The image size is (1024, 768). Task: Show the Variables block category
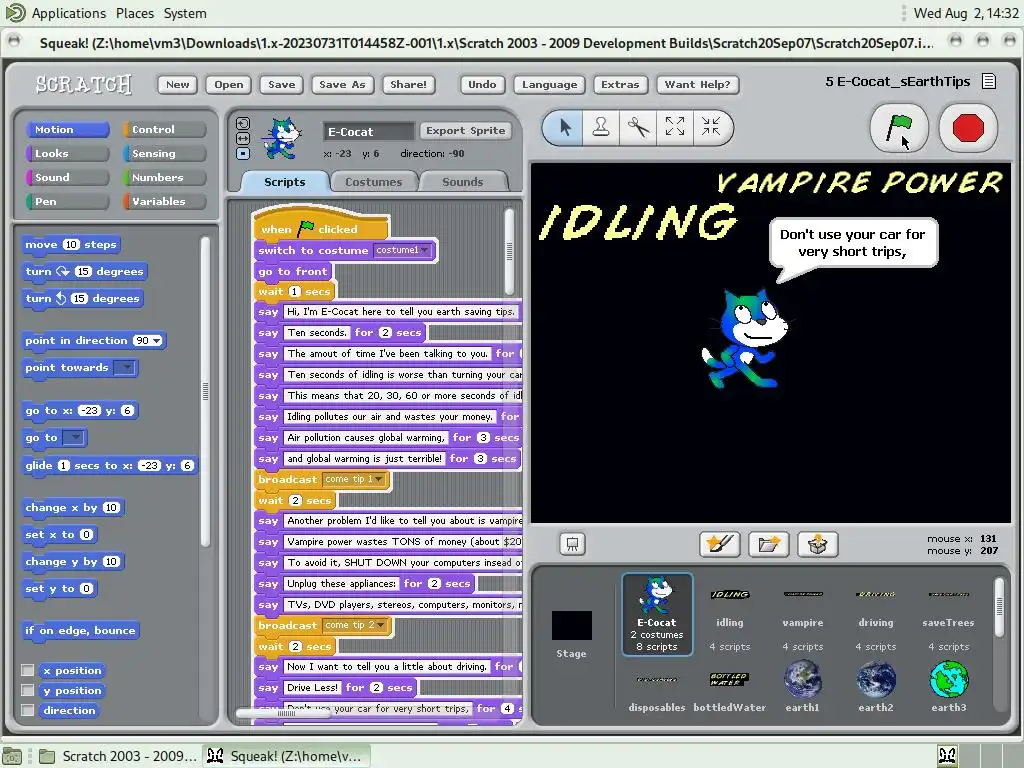[x=164, y=201]
